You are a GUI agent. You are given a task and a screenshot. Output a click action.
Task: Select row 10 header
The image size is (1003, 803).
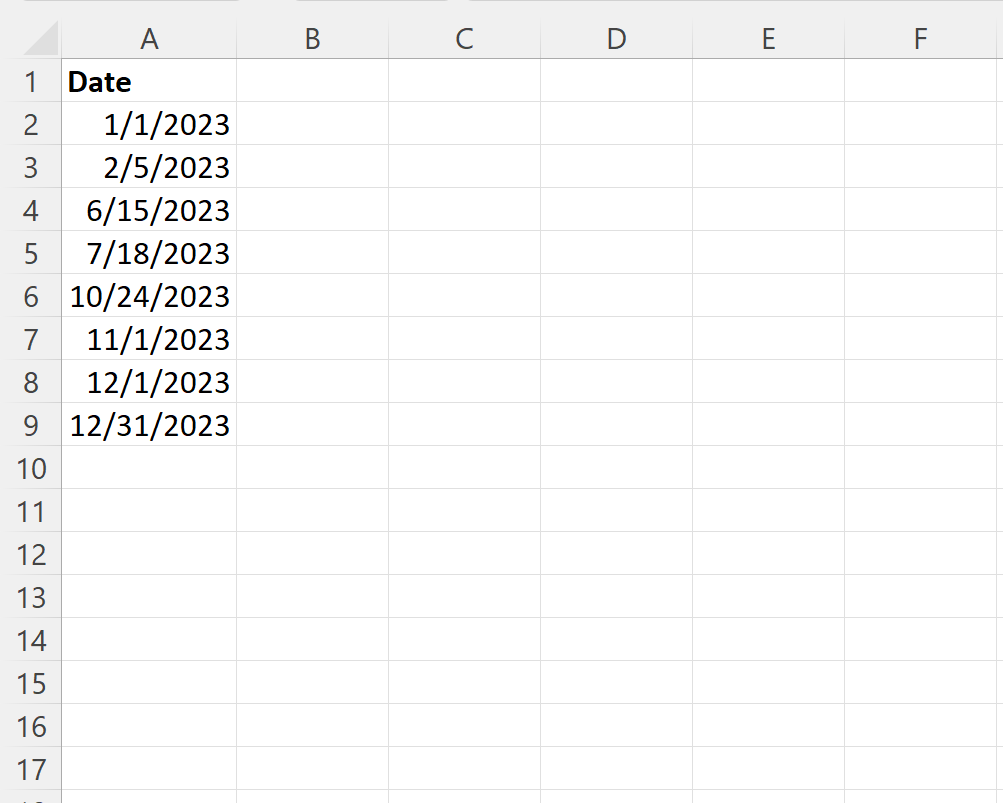click(x=31, y=468)
